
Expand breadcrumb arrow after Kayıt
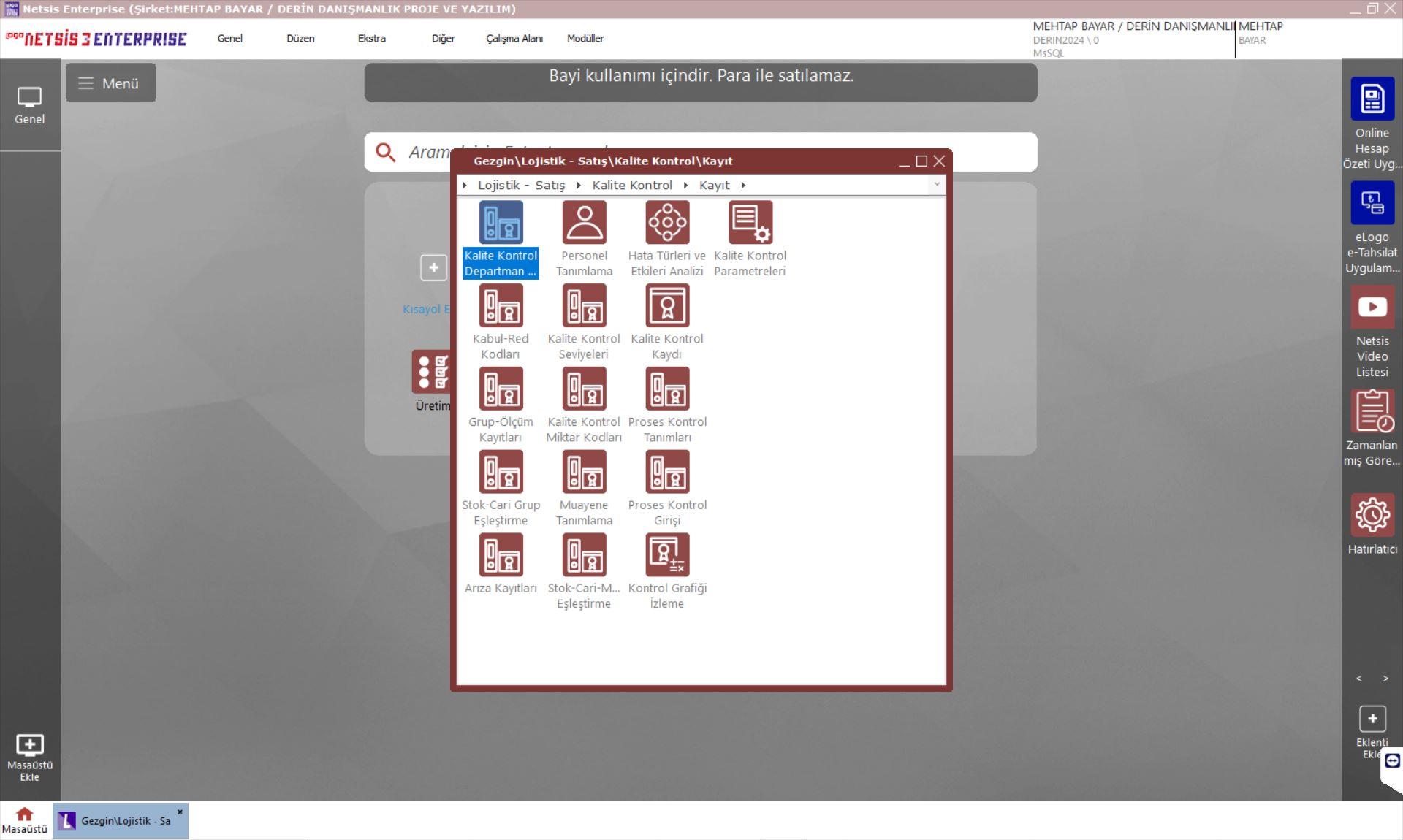pos(743,186)
